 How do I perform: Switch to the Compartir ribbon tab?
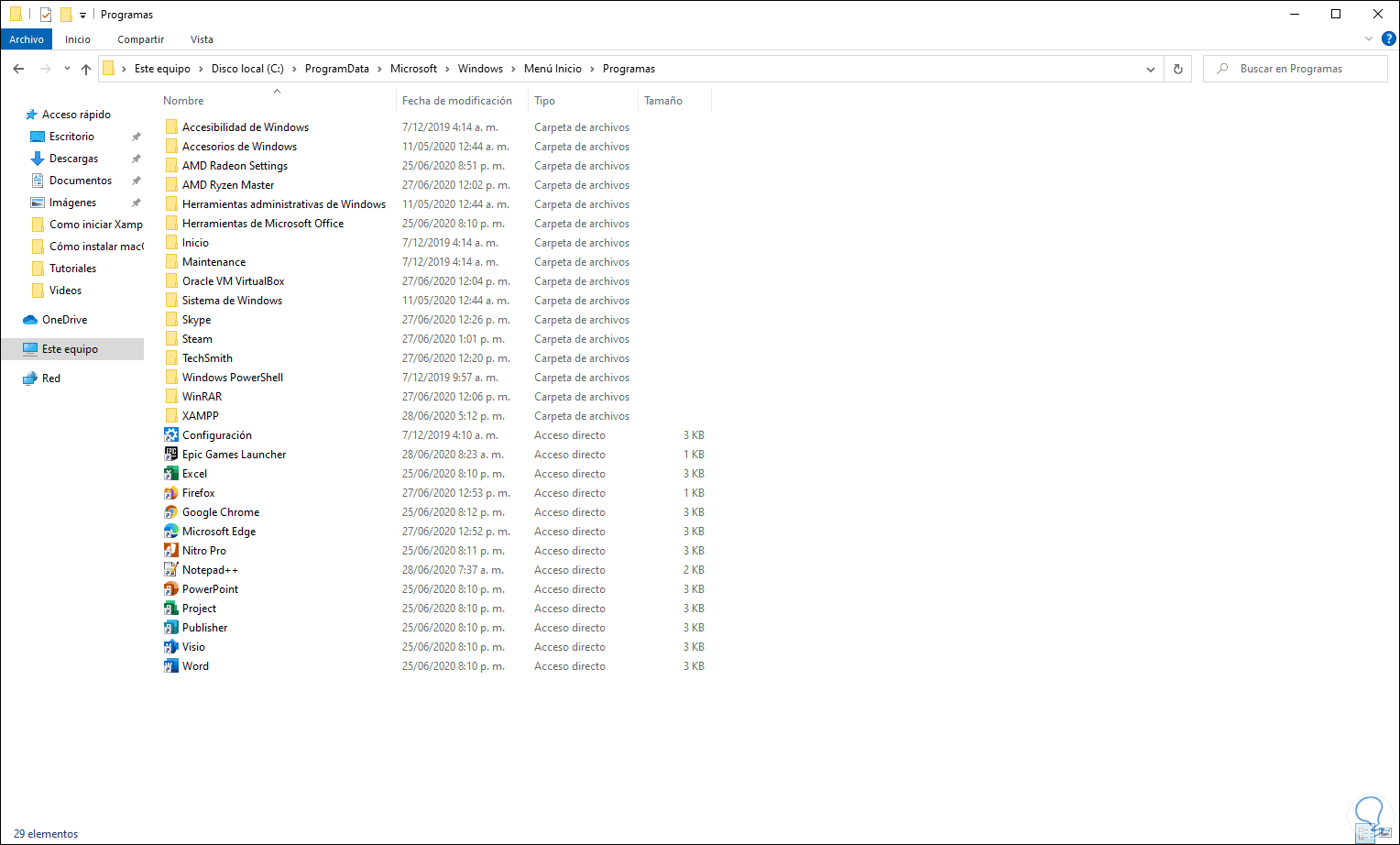(x=141, y=39)
